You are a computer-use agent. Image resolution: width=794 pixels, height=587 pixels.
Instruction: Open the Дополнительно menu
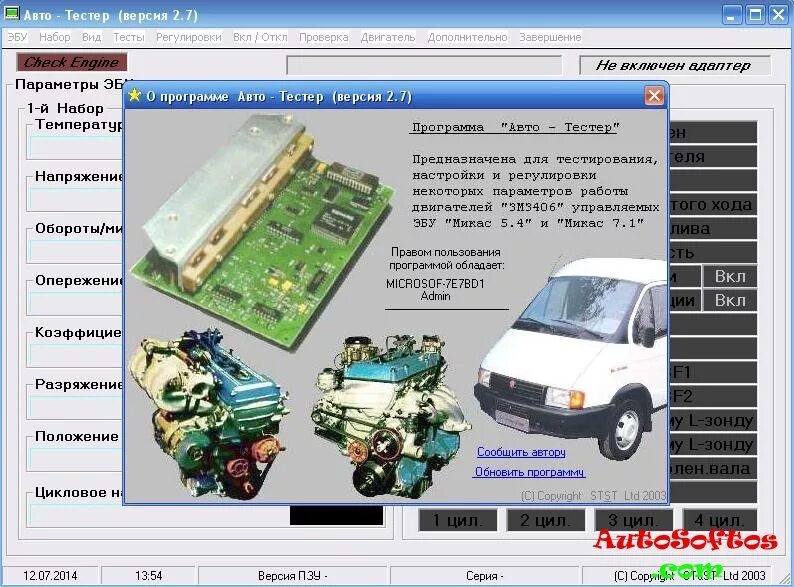click(467, 37)
